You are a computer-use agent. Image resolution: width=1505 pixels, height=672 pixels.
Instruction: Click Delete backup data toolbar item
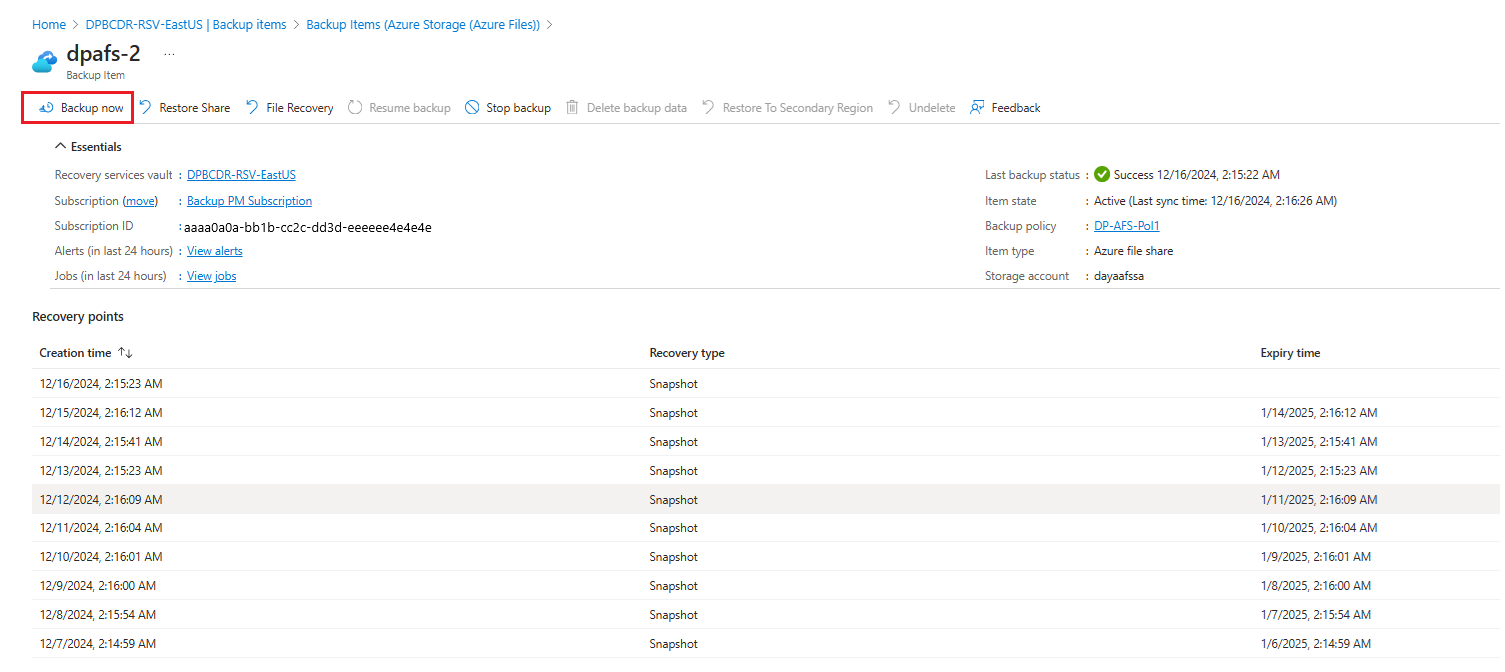pos(626,108)
